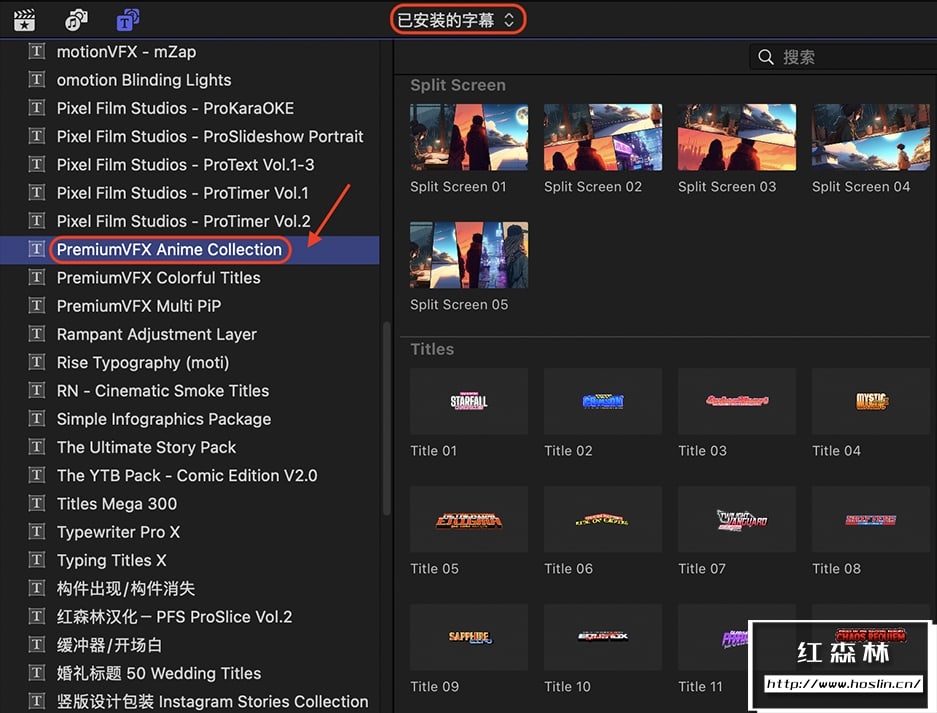
Task: Select PremiumVFX Anime Collection category
Action: [x=189, y=249]
